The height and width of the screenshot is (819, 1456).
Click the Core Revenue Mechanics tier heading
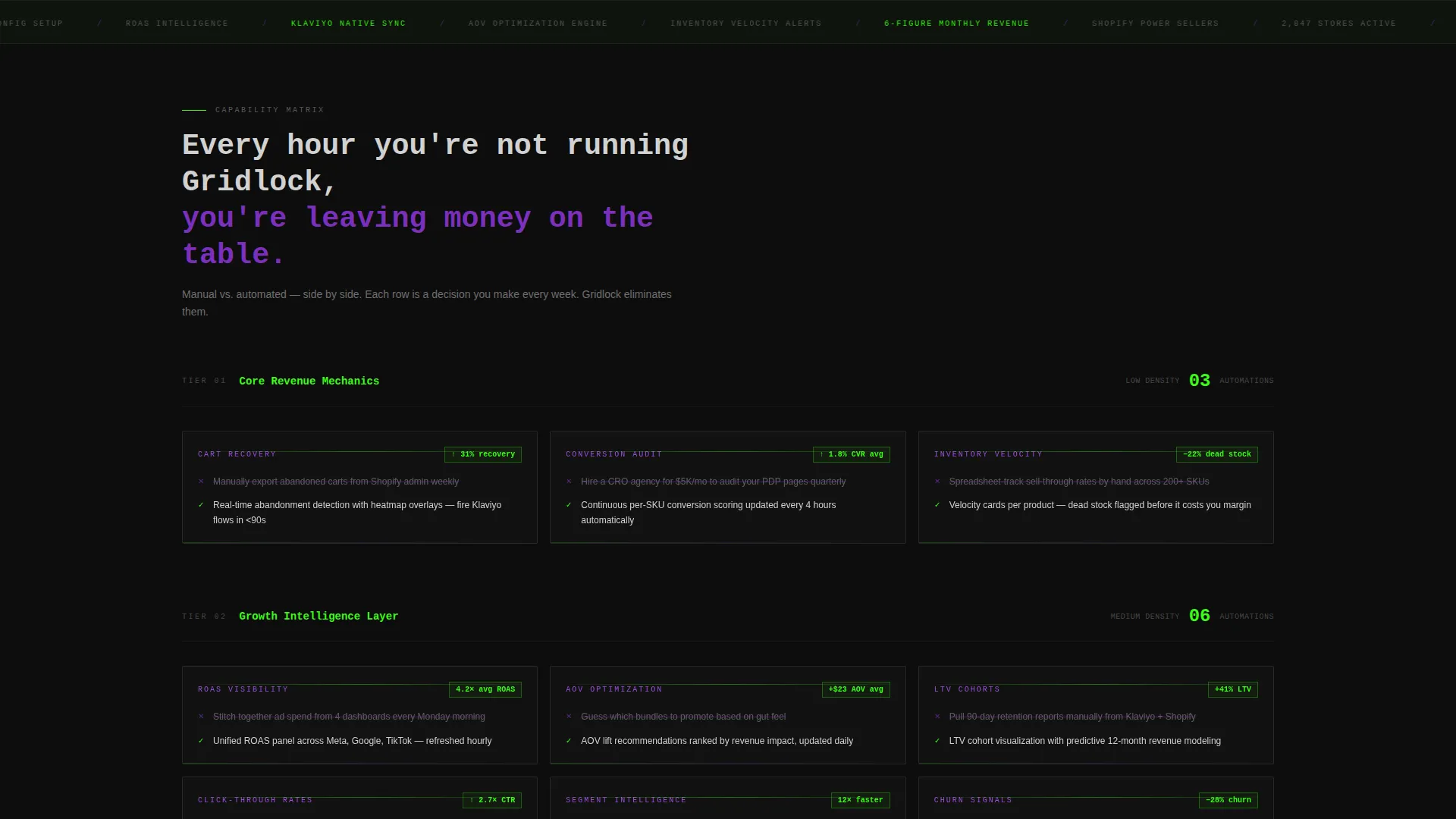tap(309, 381)
